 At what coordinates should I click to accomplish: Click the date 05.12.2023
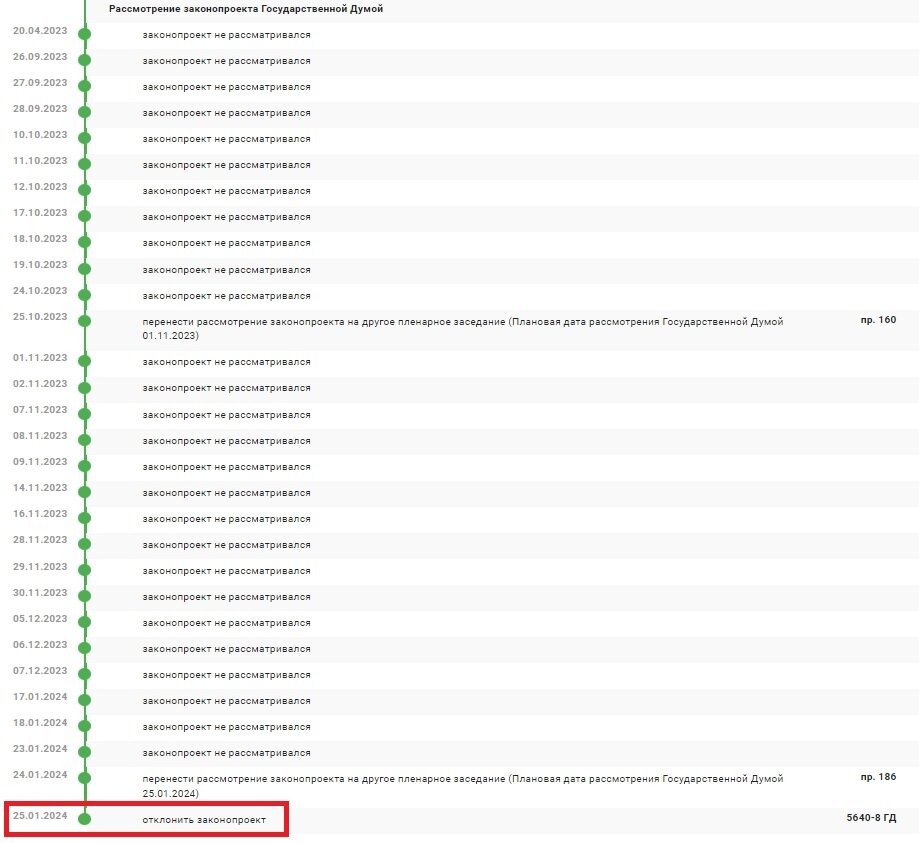tap(40, 618)
